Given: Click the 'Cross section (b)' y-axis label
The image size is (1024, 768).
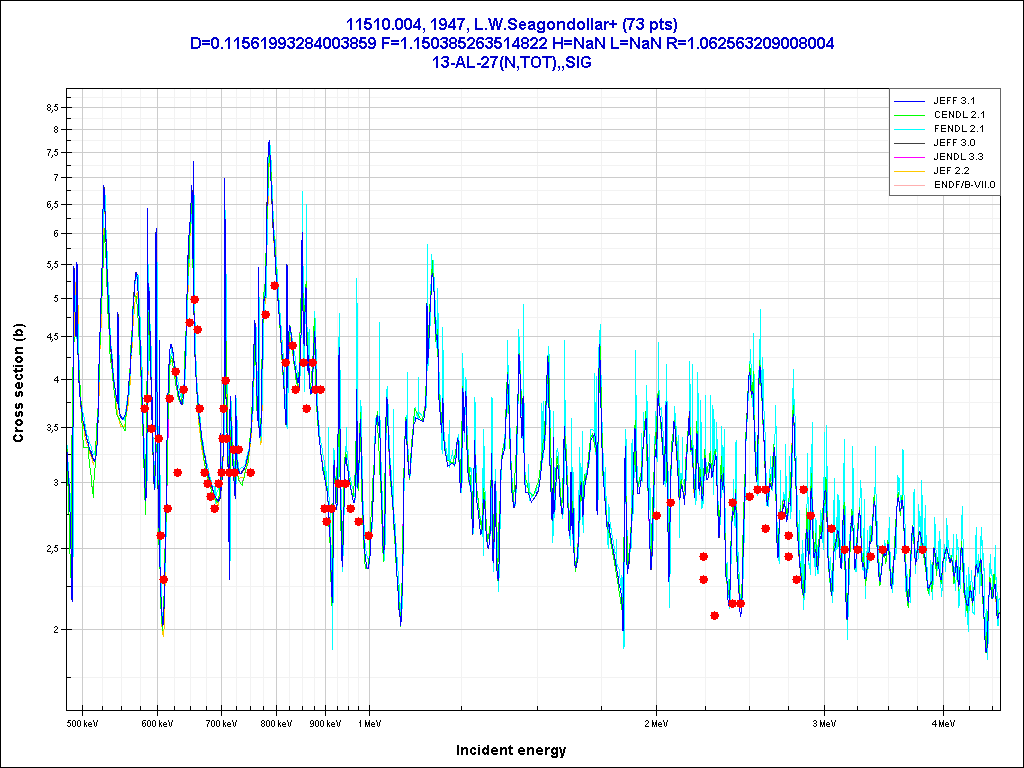Looking at the screenshot, I should pos(18,383).
